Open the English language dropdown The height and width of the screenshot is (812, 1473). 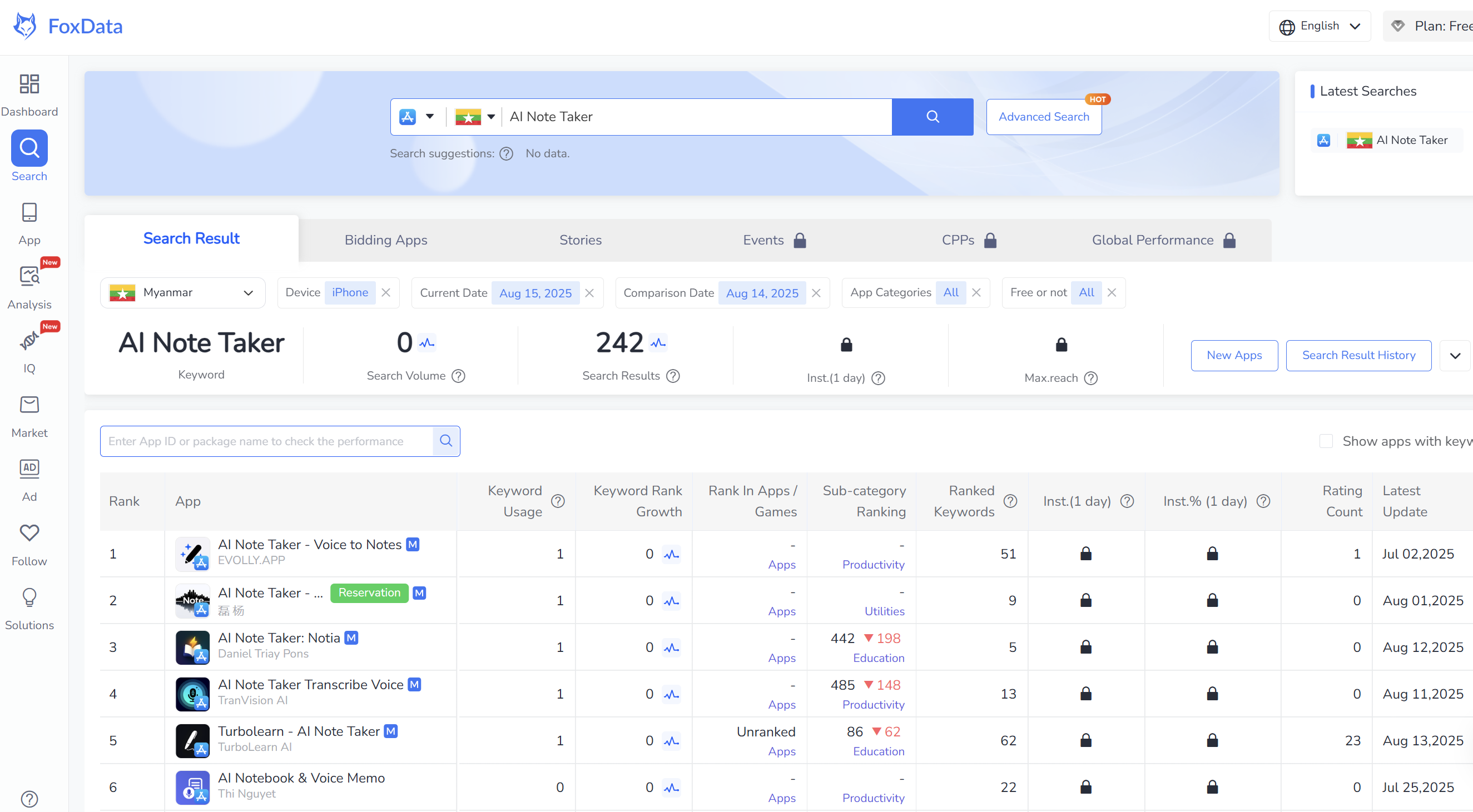[1319, 26]
